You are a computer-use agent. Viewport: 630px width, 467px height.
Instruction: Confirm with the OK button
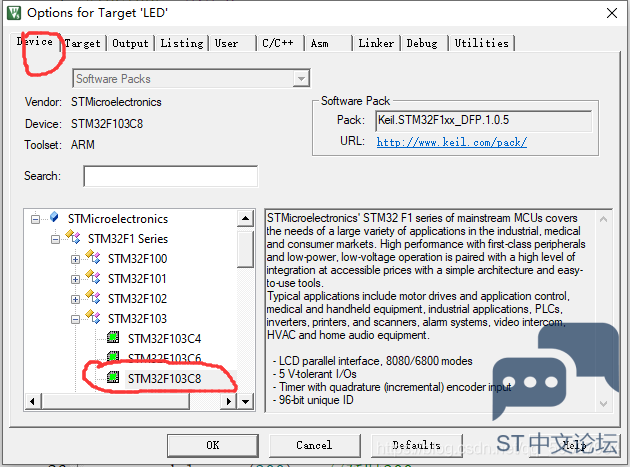[x=213, y=445]
